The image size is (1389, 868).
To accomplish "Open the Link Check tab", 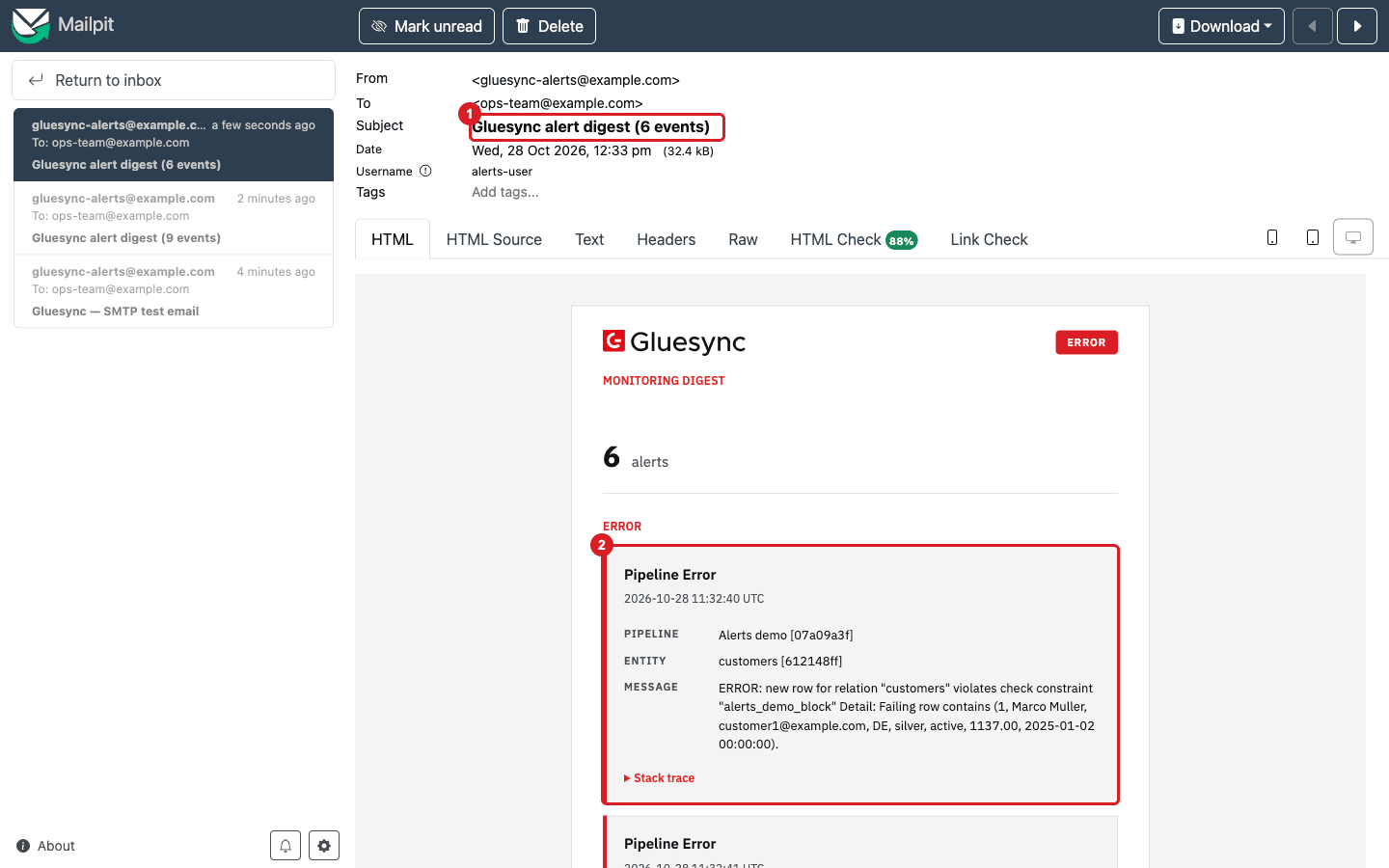I will tap(989, 239).
